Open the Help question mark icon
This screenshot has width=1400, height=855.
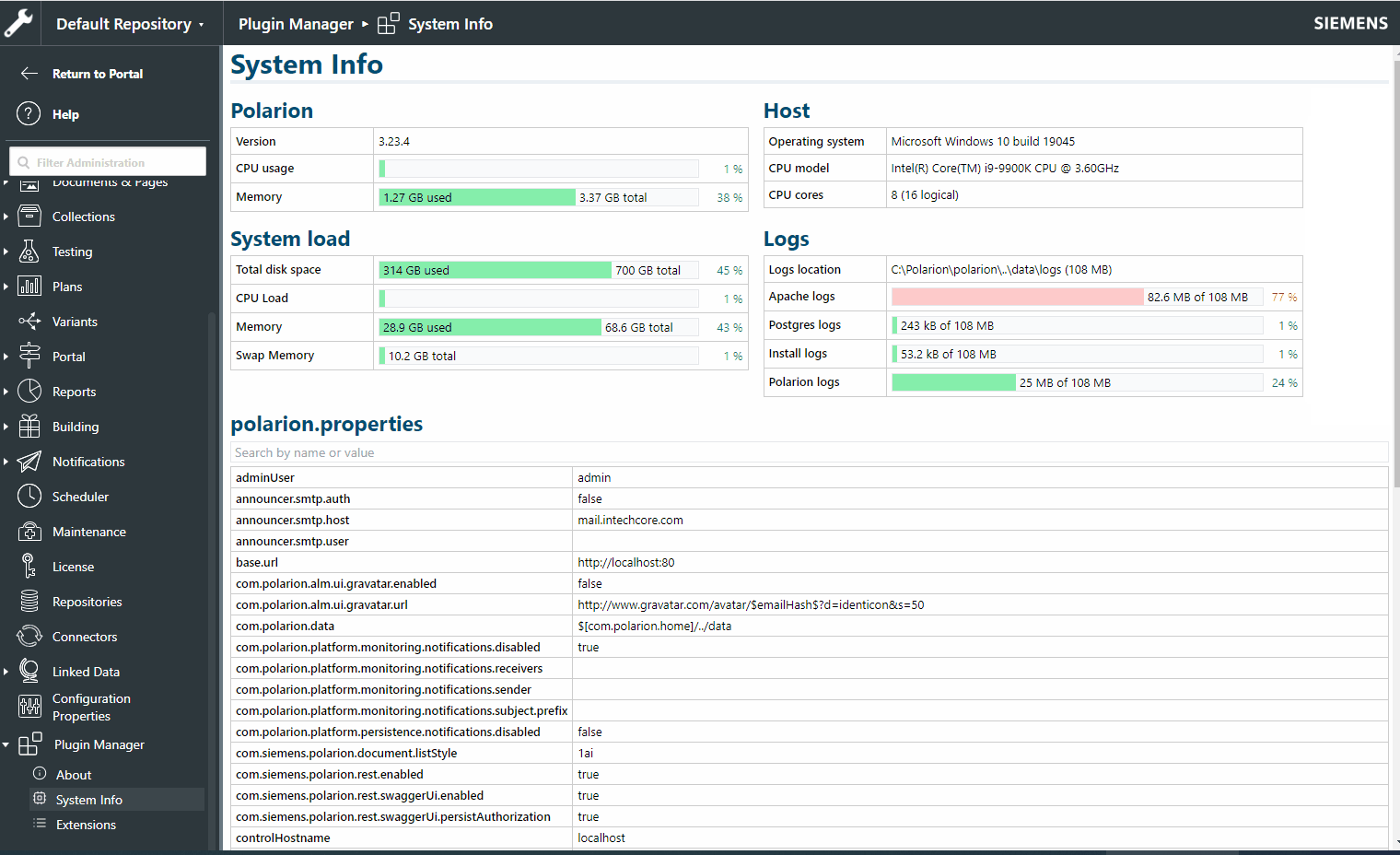29,114
